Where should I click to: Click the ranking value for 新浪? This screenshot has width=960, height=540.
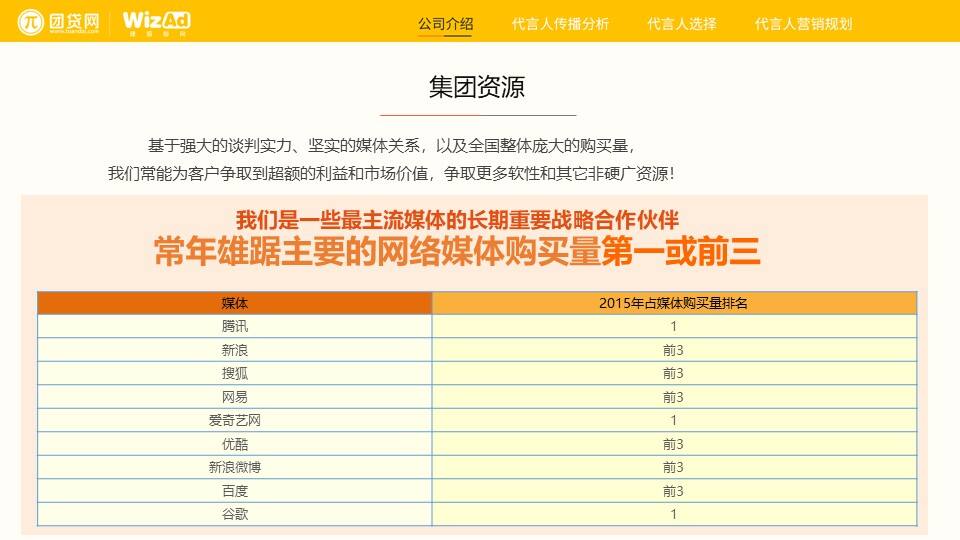(x=674, y=350)
